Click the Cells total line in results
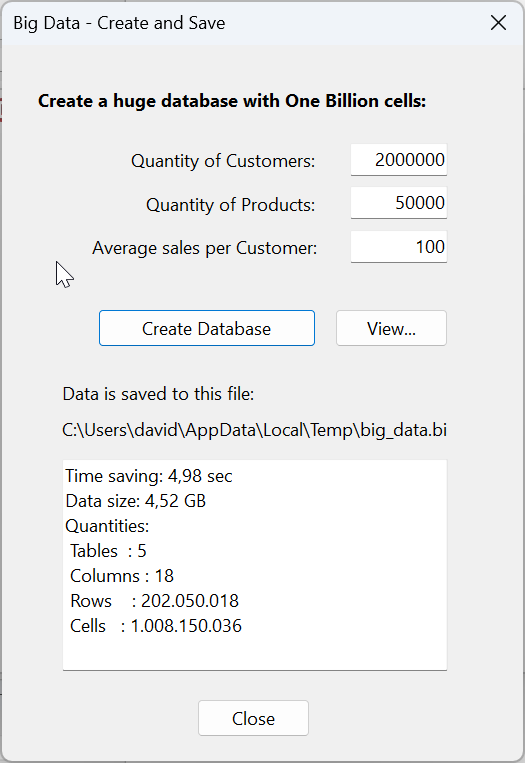The width and height of the screenshot is (525, 763). click(156, 626)
